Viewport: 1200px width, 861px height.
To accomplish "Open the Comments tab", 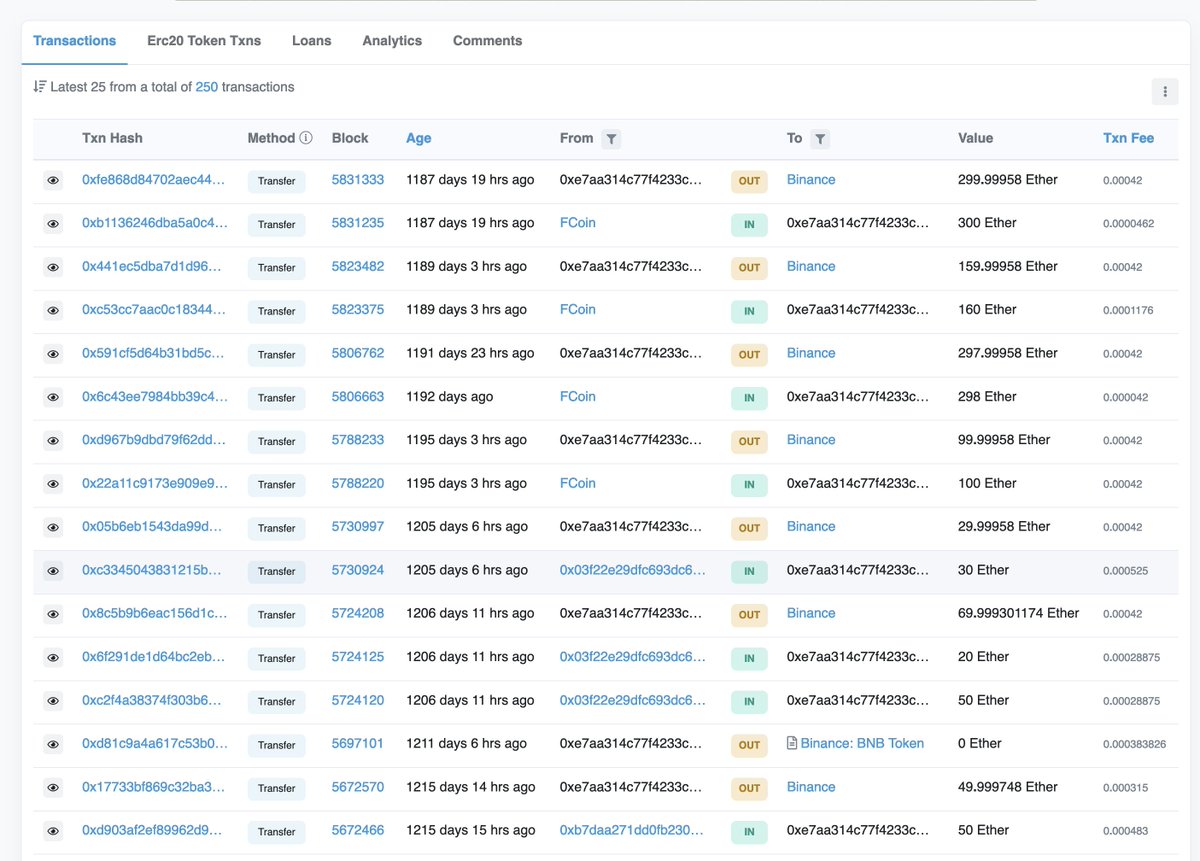I will coord(487,41).
